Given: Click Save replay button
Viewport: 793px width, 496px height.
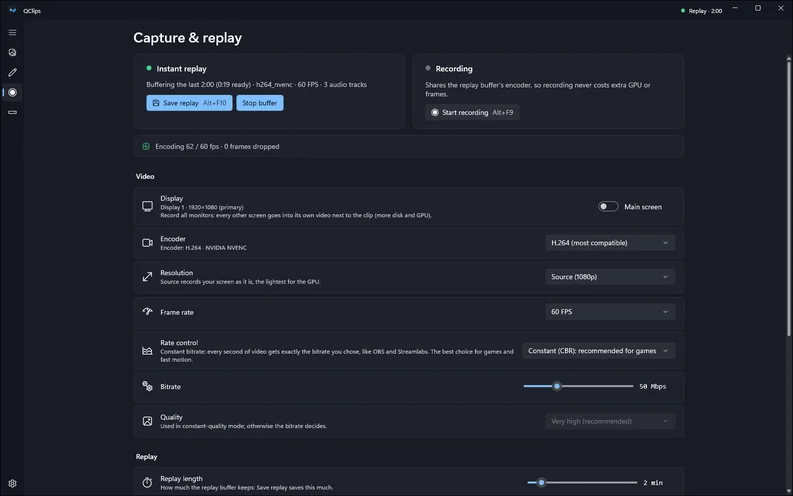Looking at the screenshot, I should [x=189, y=103].
